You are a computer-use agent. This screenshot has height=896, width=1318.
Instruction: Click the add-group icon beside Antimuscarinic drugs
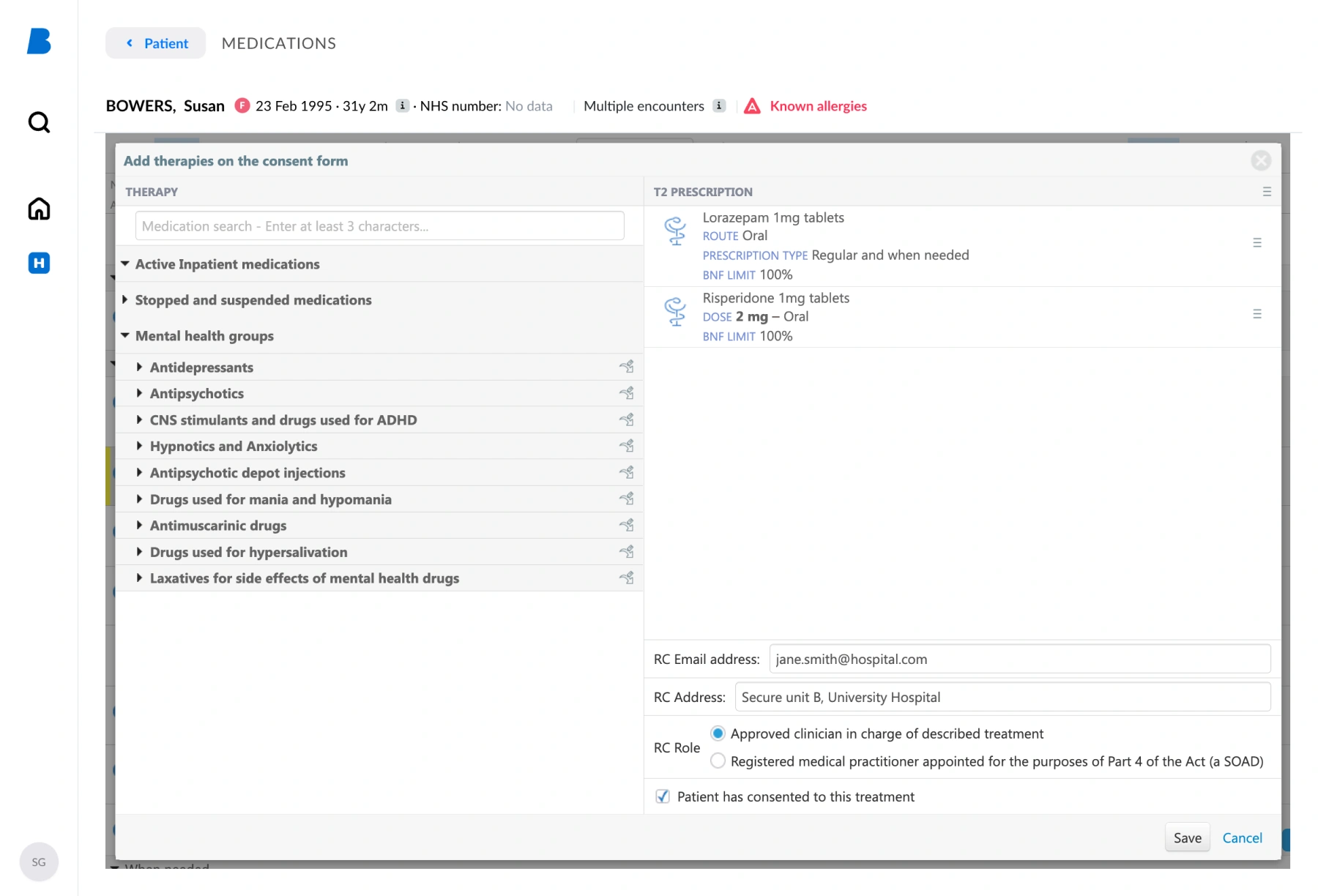coord(627,525)
